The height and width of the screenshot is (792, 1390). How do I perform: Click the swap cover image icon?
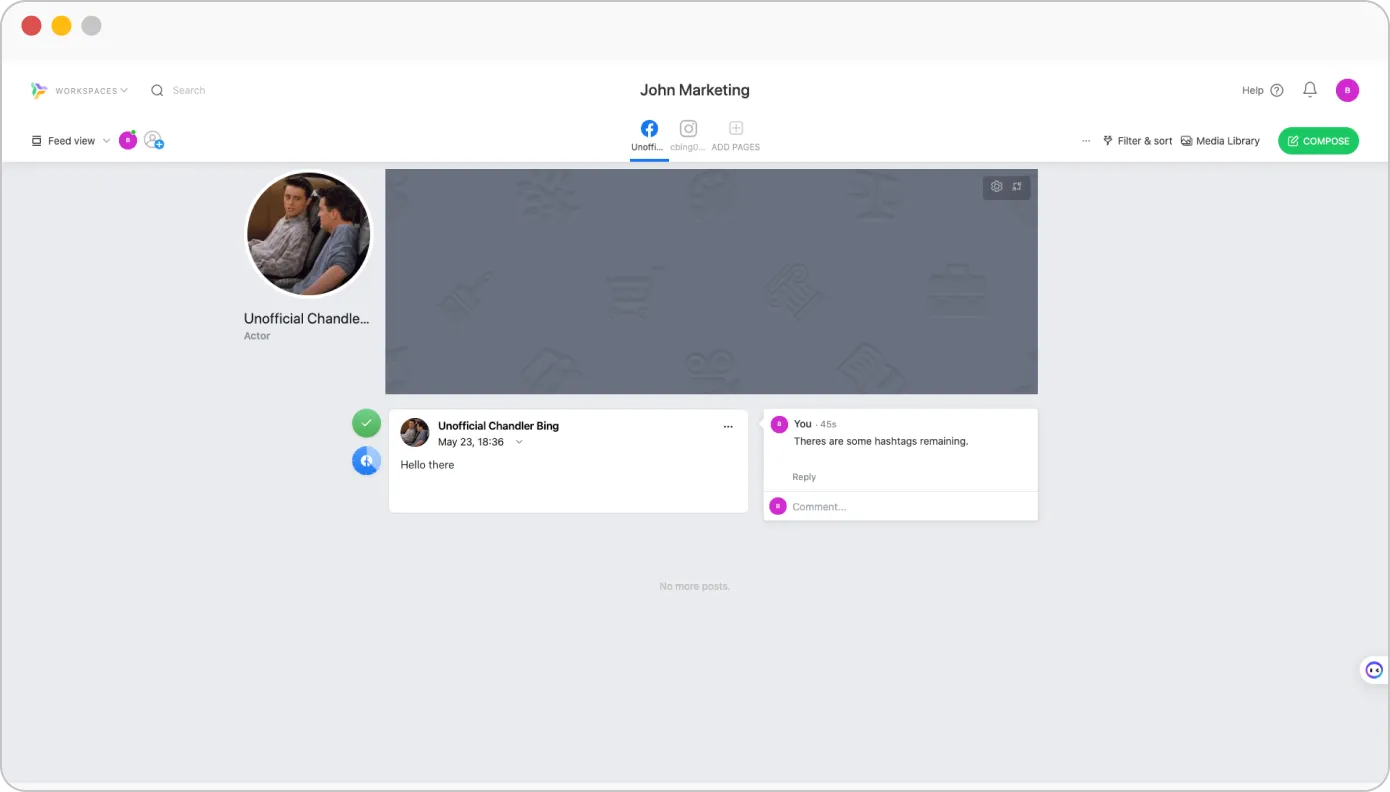(1017, 187)
